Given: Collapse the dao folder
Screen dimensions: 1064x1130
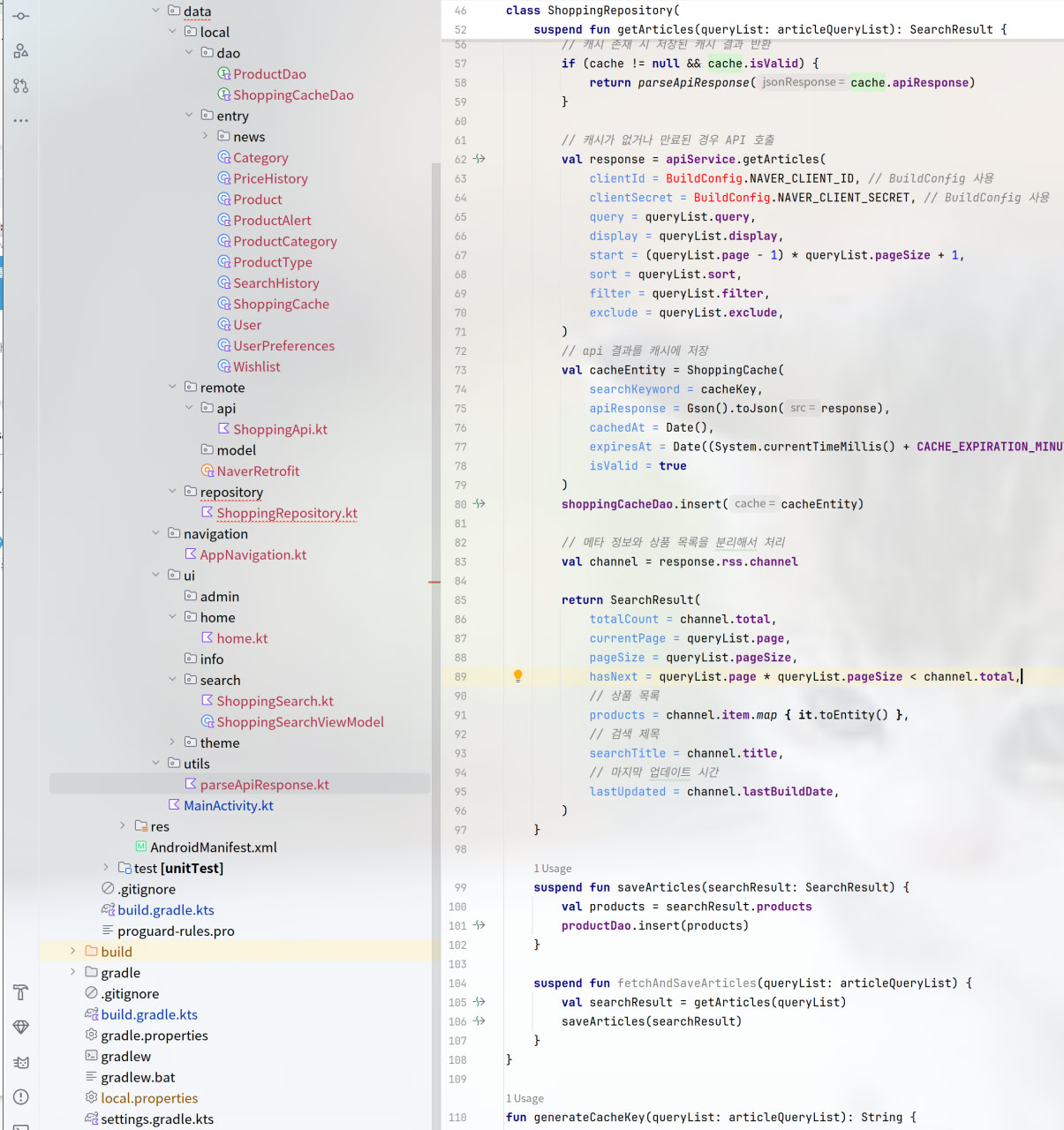Looking at the screenshot, I should point(189,53).
